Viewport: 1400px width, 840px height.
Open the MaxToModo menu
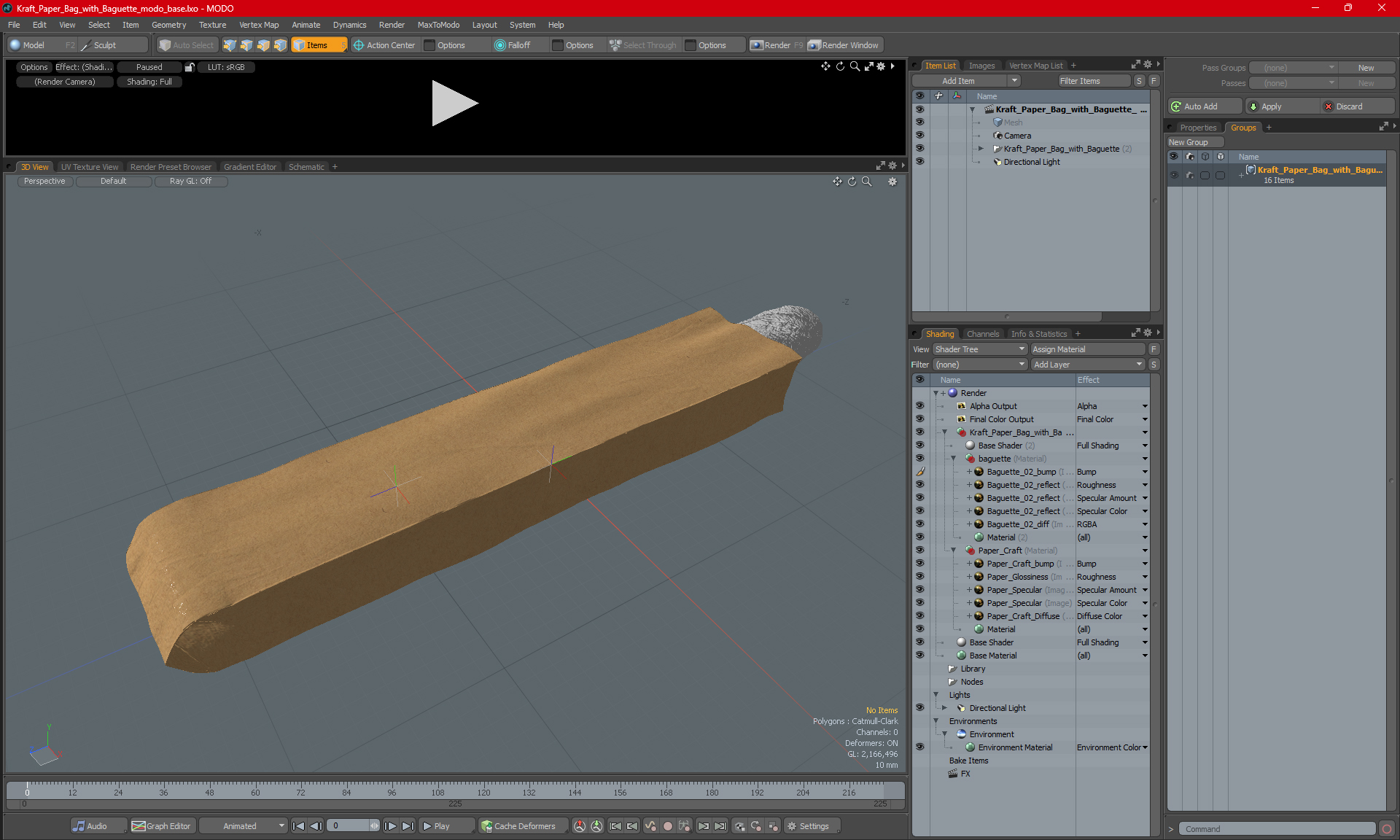[438, 25]
